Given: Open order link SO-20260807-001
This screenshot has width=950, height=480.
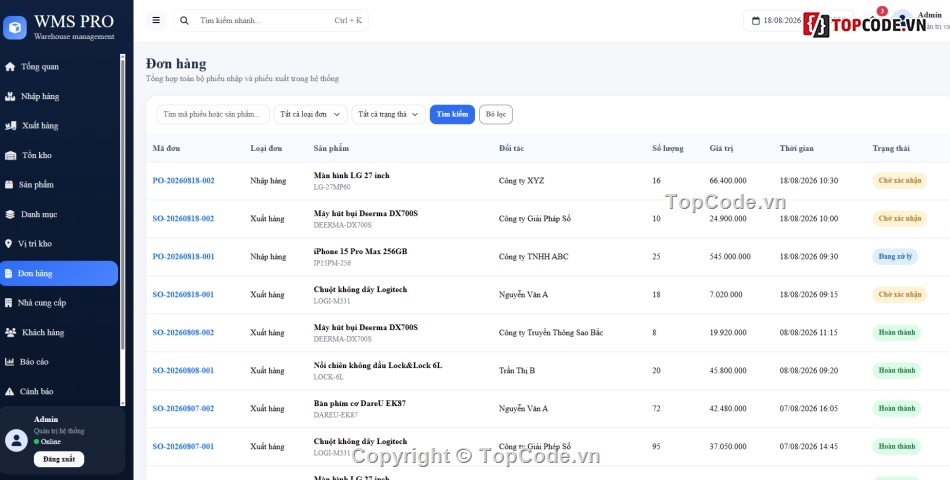Looking at the screenshot, I should coord(183,447).
